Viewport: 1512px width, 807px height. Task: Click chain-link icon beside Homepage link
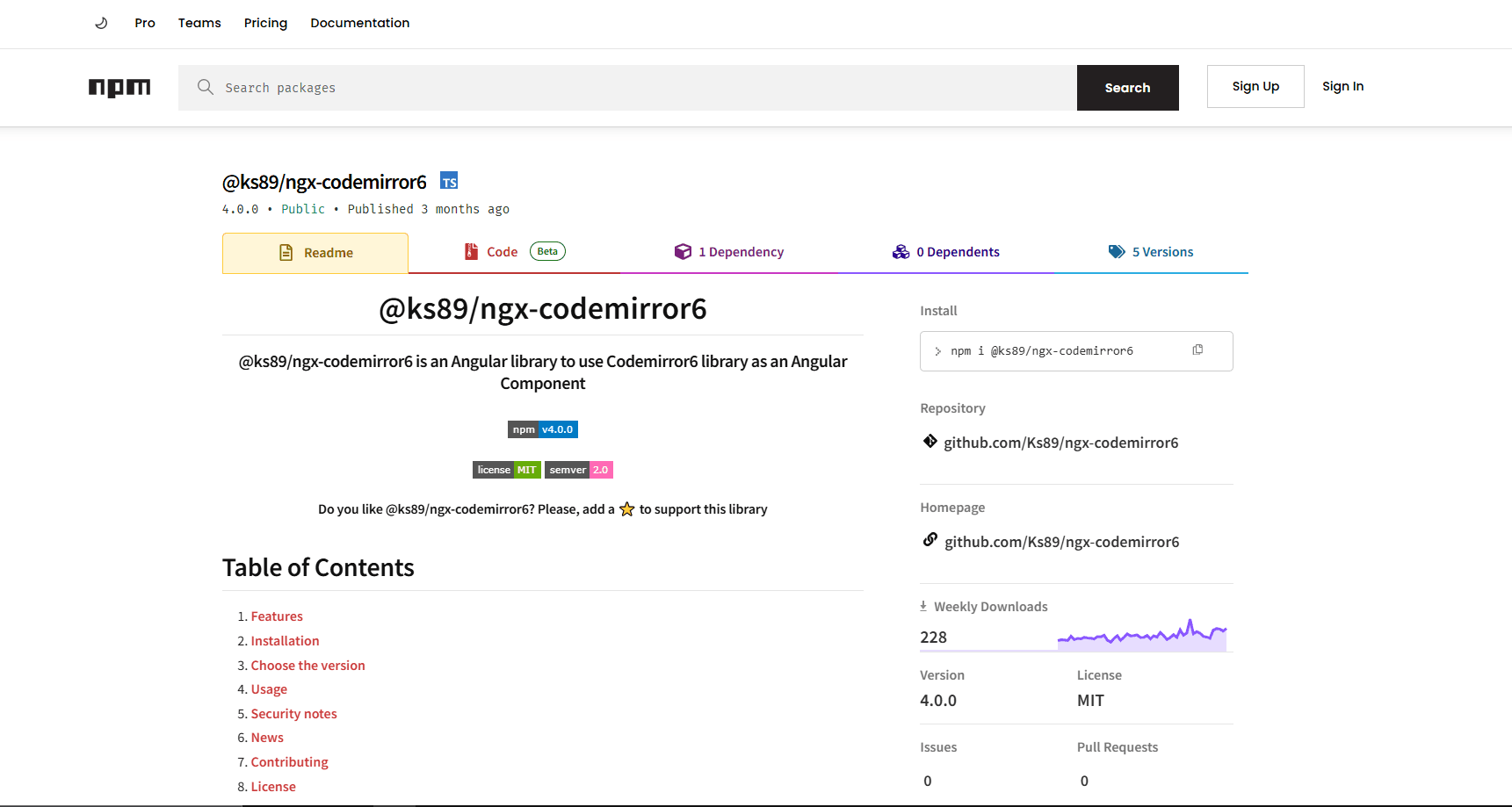coord(930,539)
